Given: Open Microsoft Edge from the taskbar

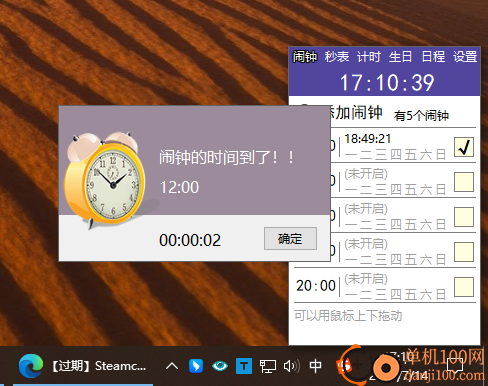Looking at the screenshot, I should pyautogui.click(x=31, y=366).
